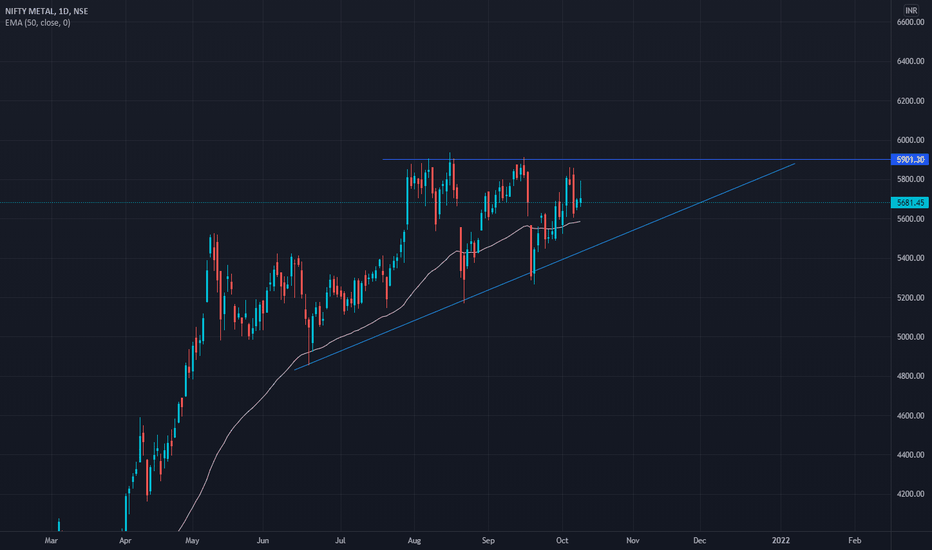Click the 6200.00 price axis label
Viewport: 932px width, 550px height.
coord(910,101)
